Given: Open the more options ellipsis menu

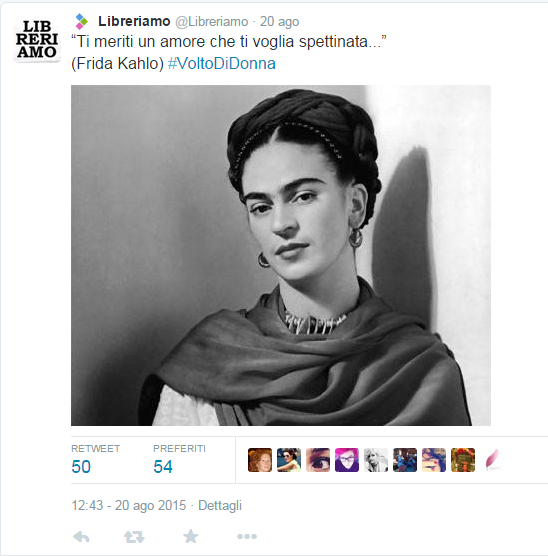Looking at the screenshot, I should click(247, 536).
